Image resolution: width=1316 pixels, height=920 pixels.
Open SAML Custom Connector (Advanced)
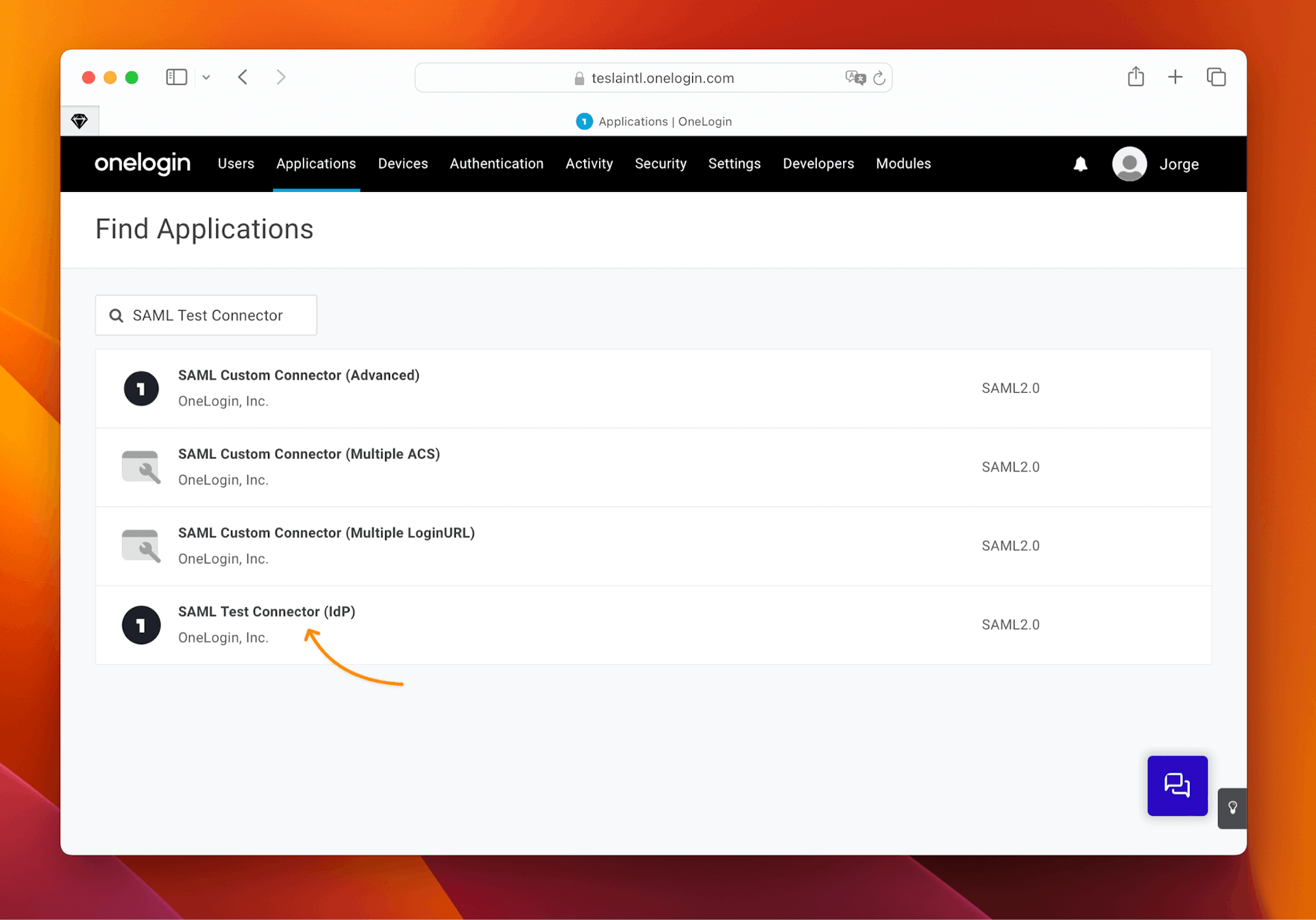[299, 375]
